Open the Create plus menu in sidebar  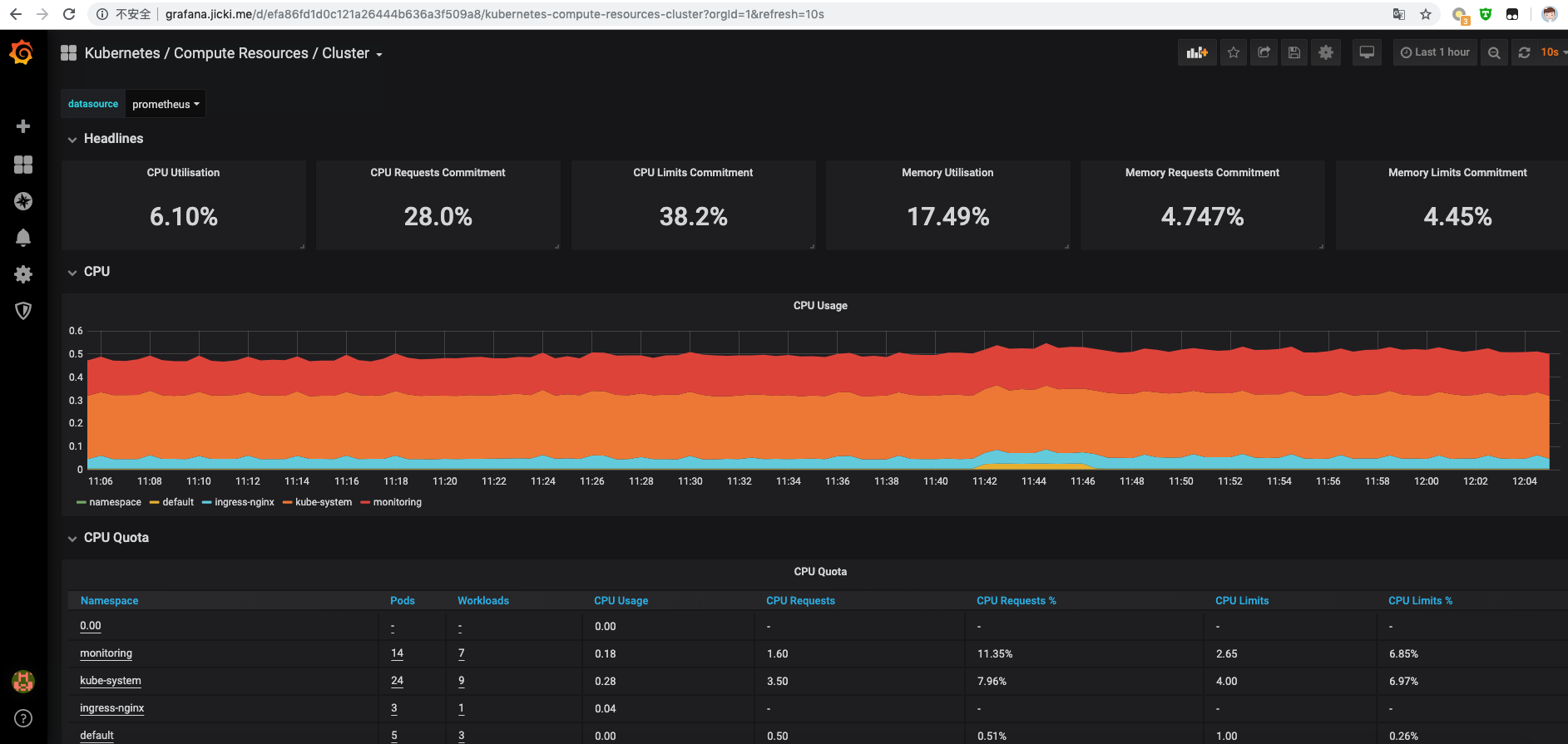click(x=23, y=126)
